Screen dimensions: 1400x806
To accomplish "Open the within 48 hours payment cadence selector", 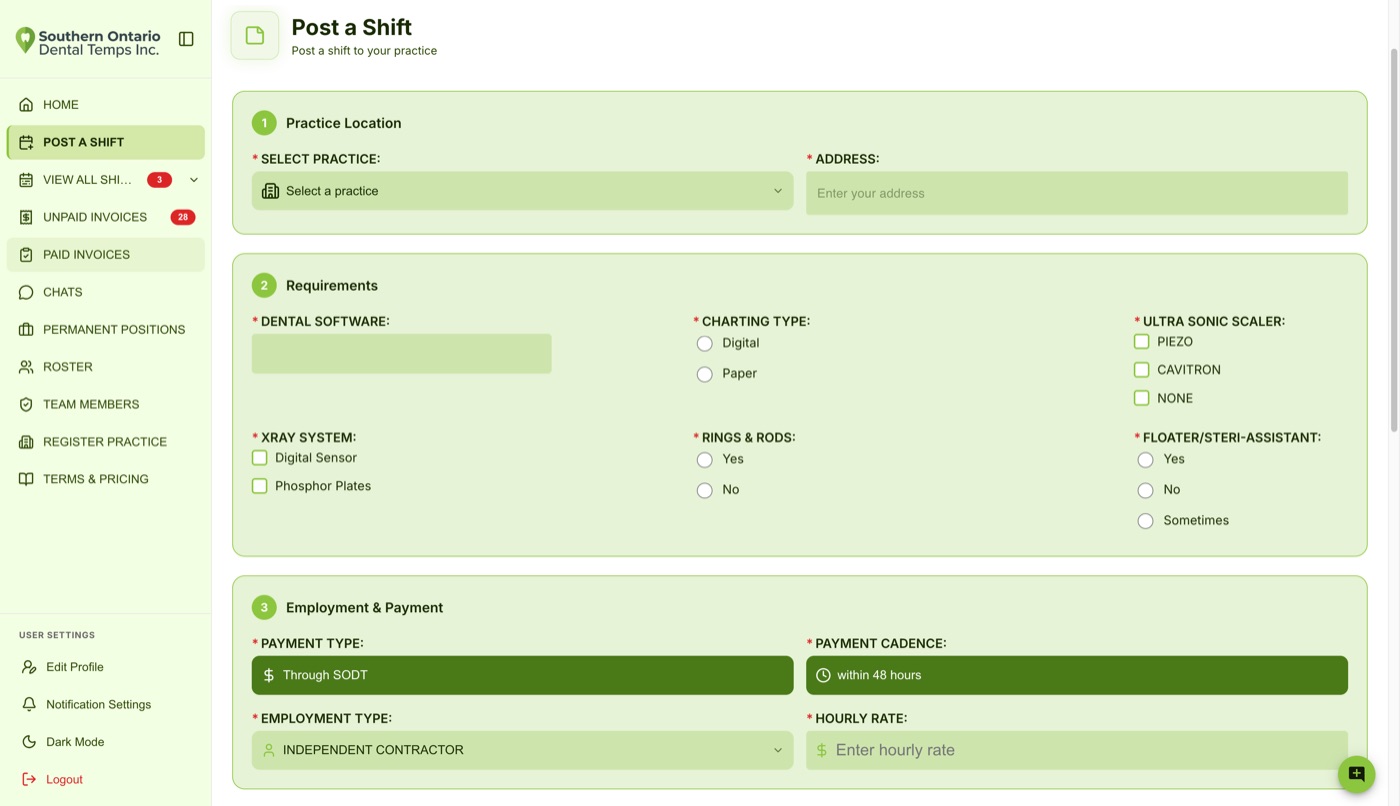I will click(x=1077, y=675).
